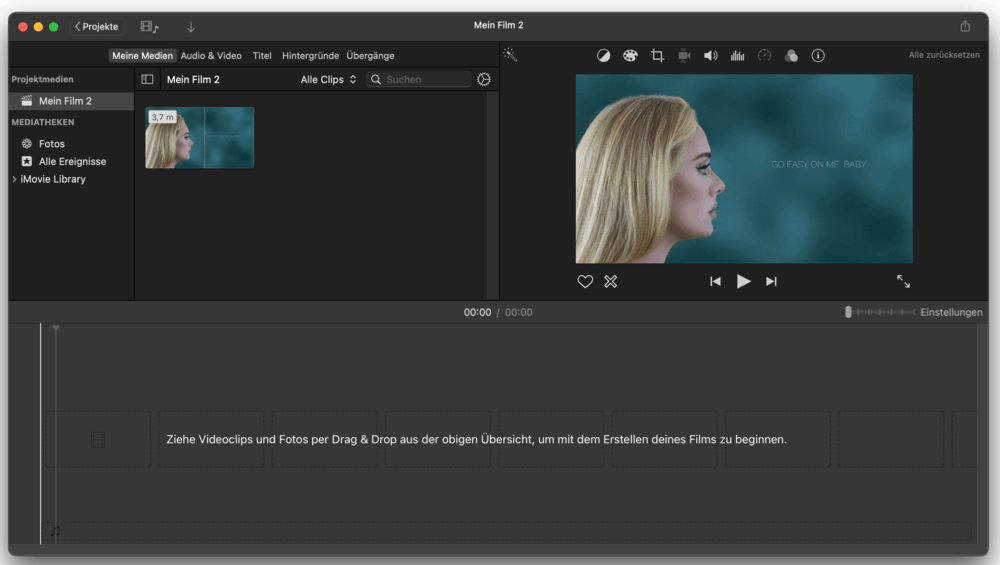The image size is (1000, 565).
Task: Open the volume adjustment tool
Action: coord(711,56)
